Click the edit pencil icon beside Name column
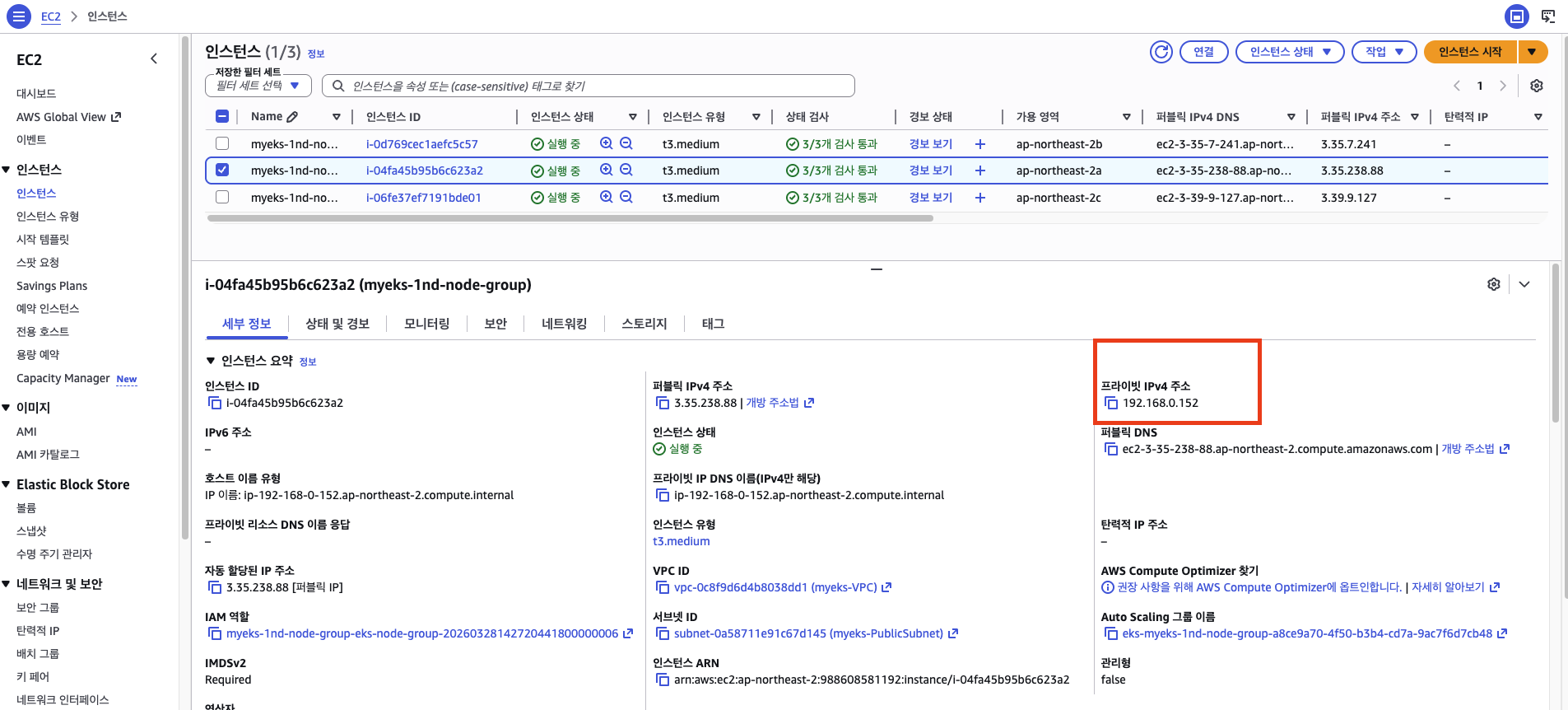Viewport: 1568px width, 710px height. tap(292, 117)
